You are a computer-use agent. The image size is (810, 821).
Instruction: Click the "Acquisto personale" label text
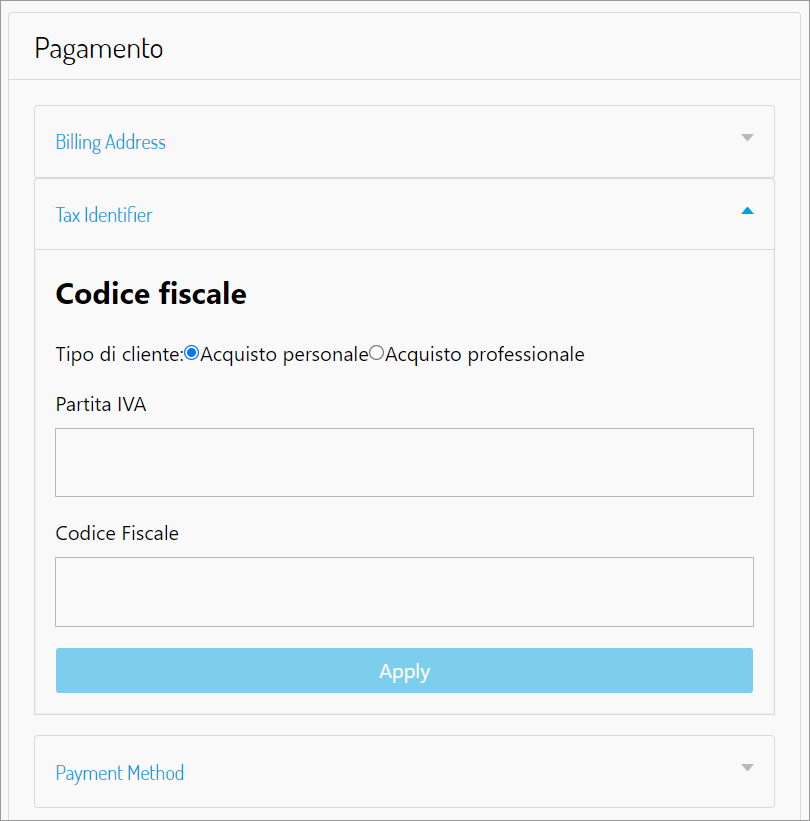point(284,354)
